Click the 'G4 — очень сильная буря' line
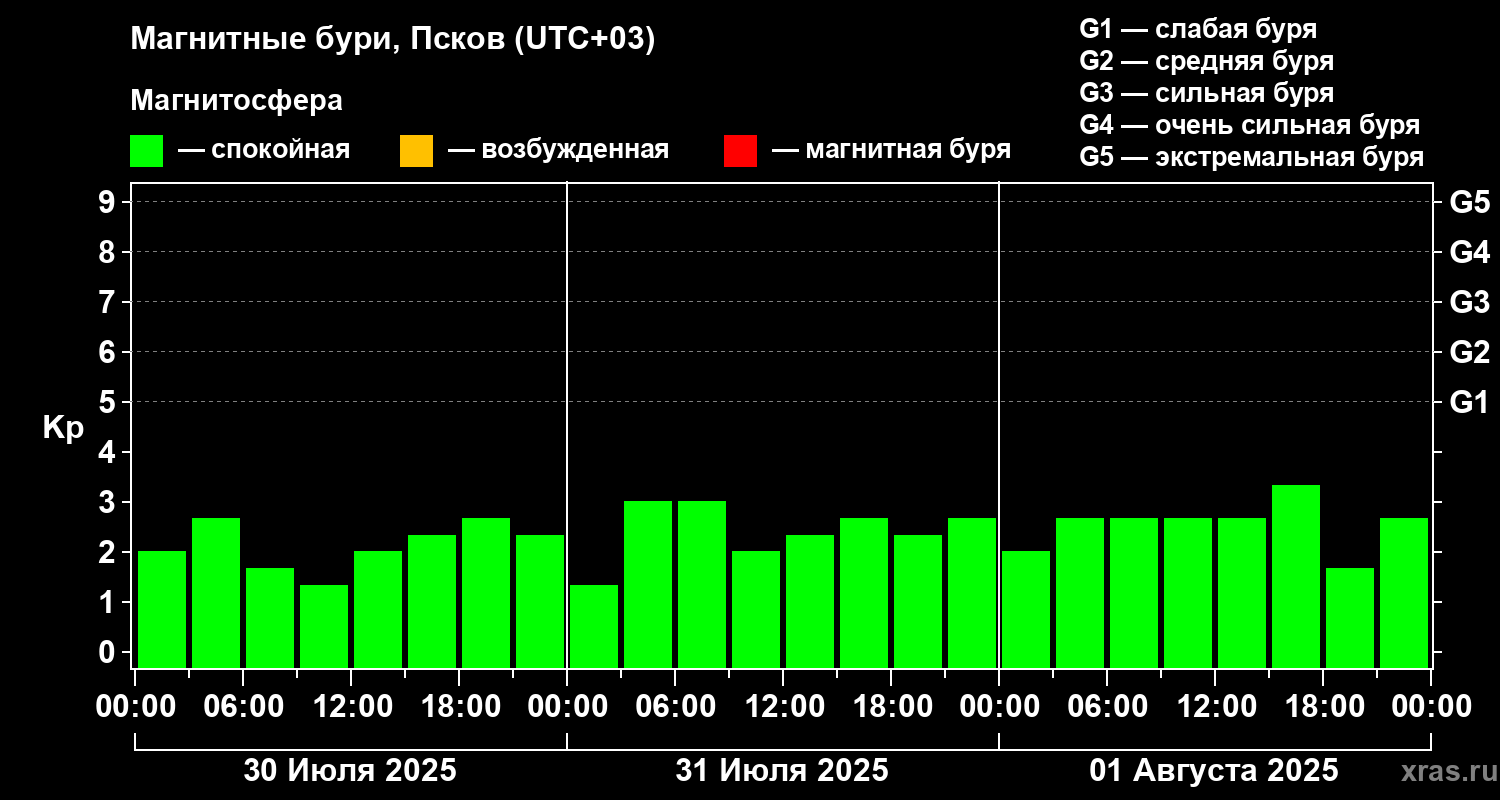Screen dimensions: 1500x800 click(x=1249, y=125)
